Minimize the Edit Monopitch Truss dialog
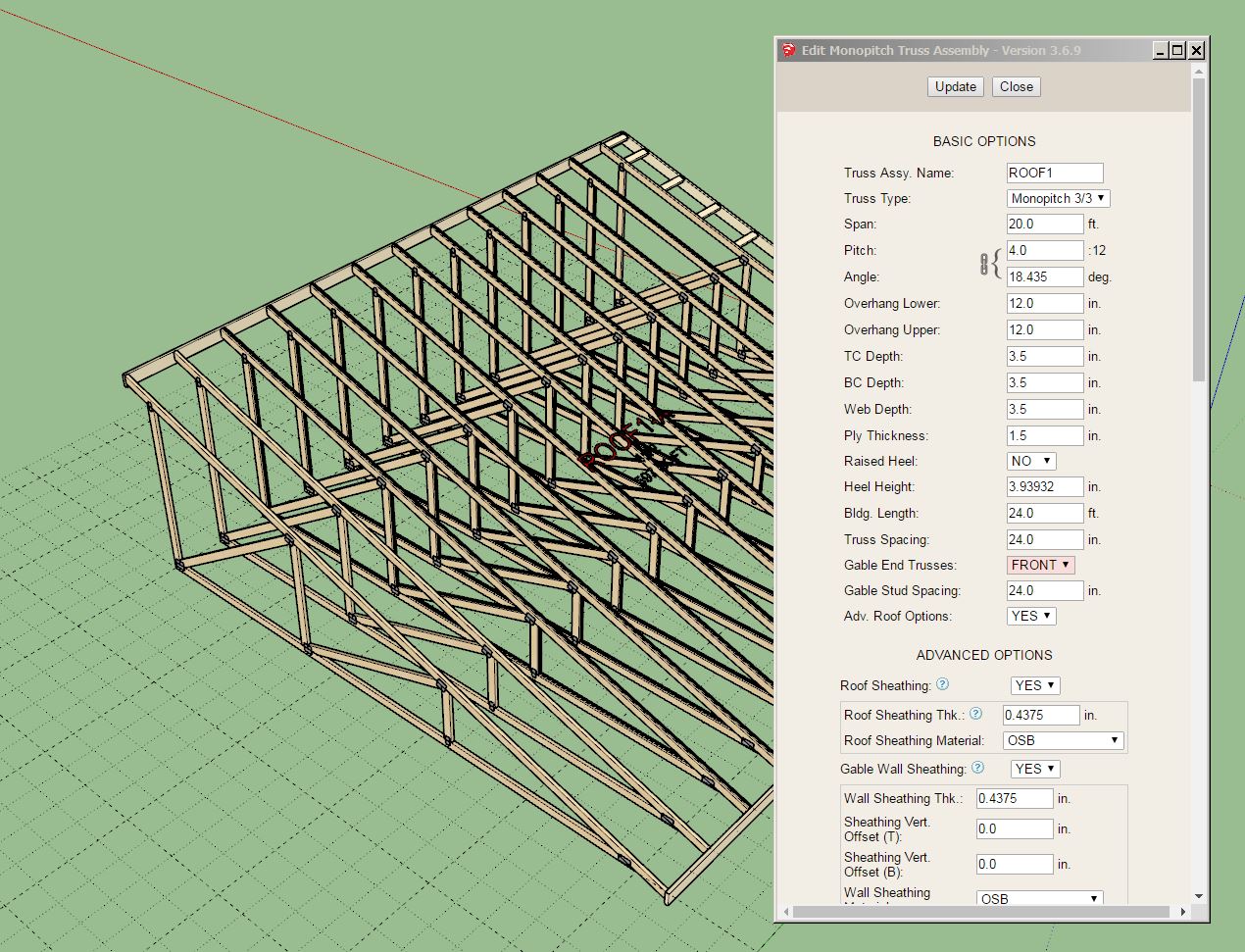Image resolution: width=1245 pixels, height=952 pixels. 1161,50
